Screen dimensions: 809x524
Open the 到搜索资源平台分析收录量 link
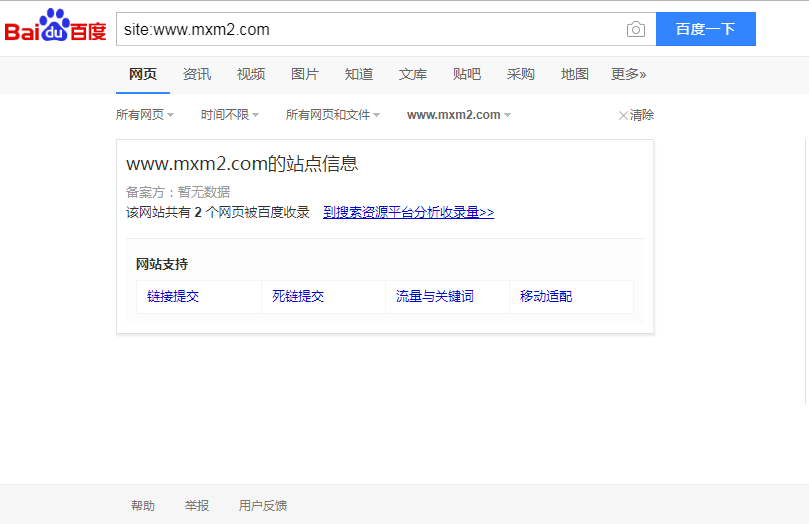coord(408,212)
